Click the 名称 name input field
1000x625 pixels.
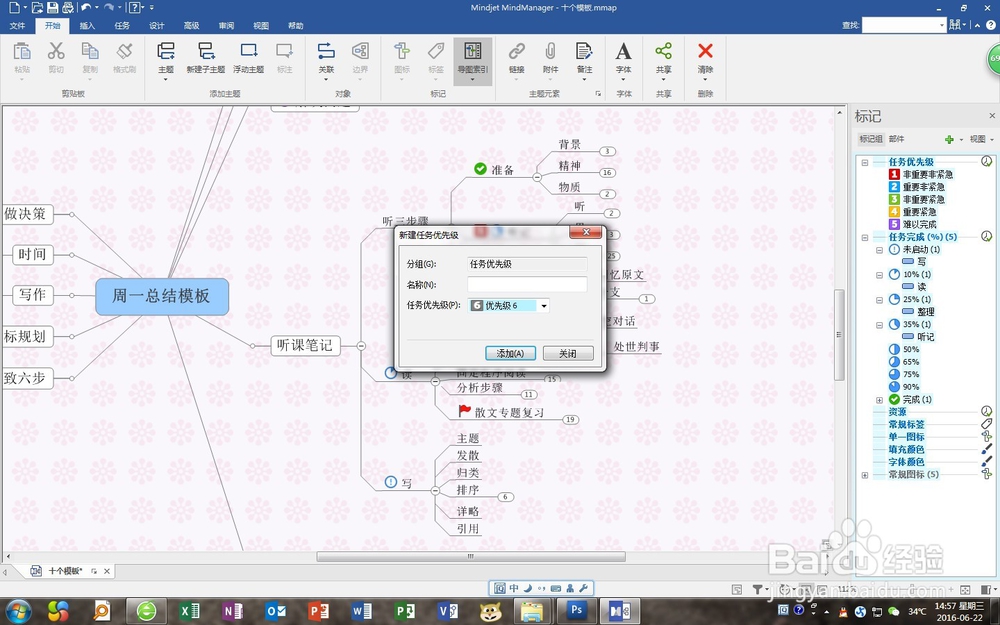point(527,284)
